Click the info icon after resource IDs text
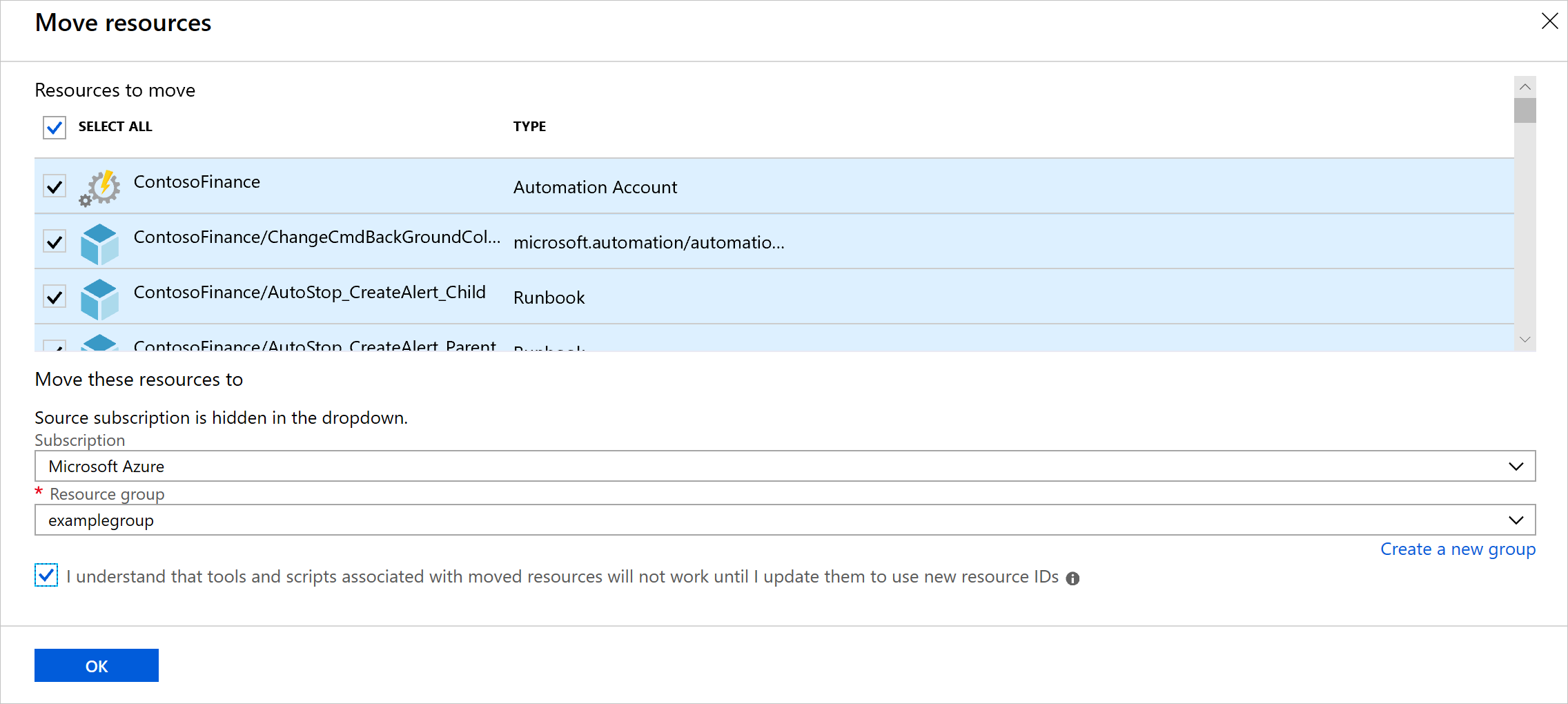Screen dimensions: 1568x704 pyautogui.click(x=1072, y=578)
